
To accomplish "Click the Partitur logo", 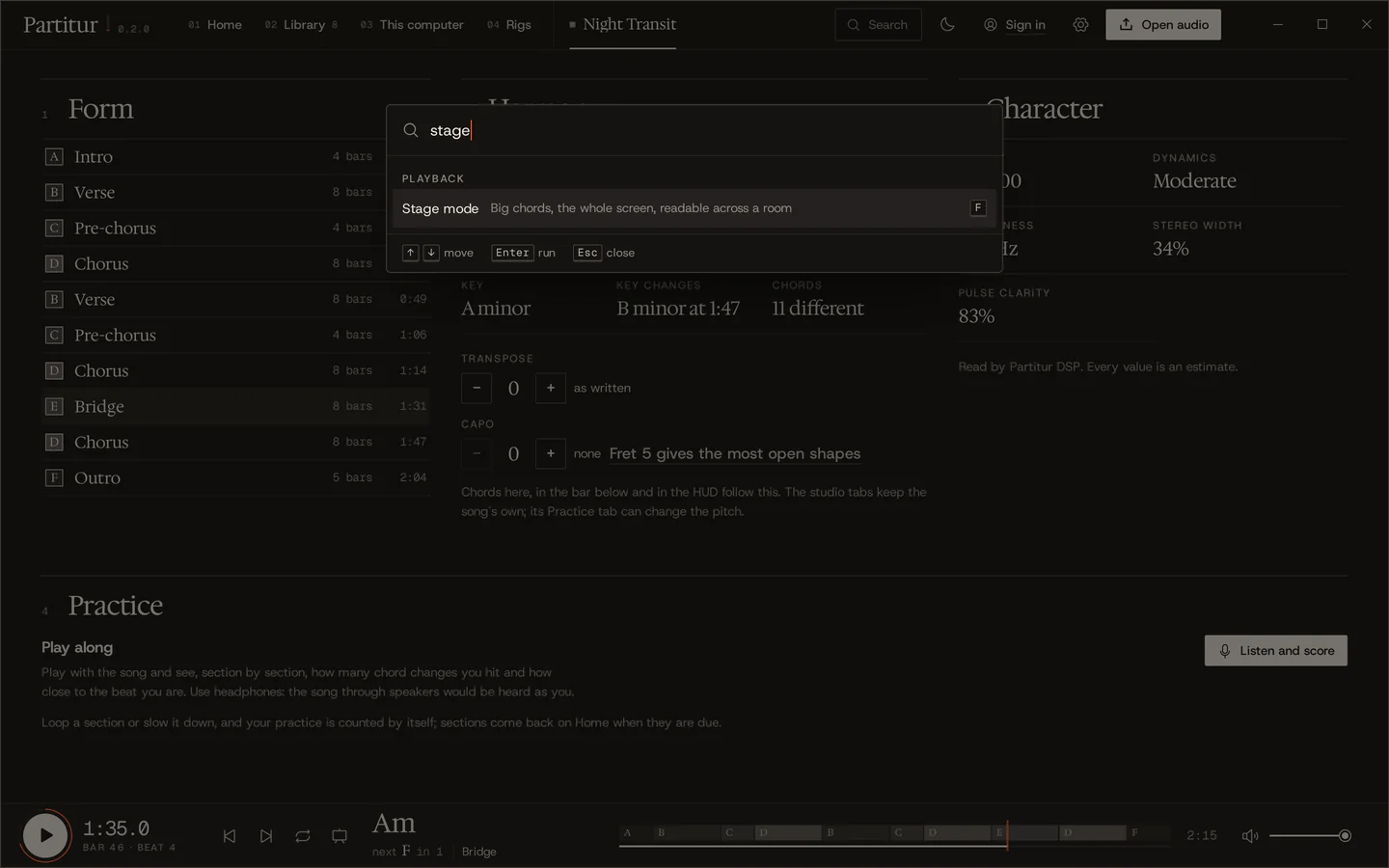I will [61, 25].
